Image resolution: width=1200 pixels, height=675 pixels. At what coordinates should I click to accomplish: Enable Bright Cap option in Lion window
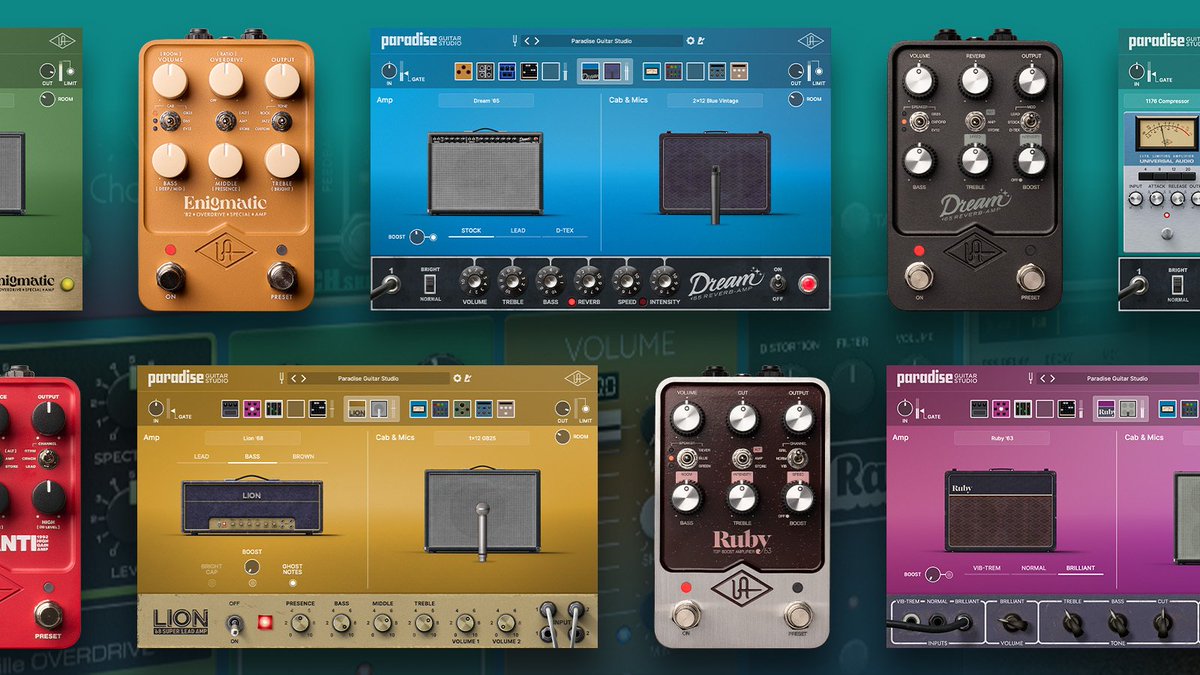pos(211,582)
